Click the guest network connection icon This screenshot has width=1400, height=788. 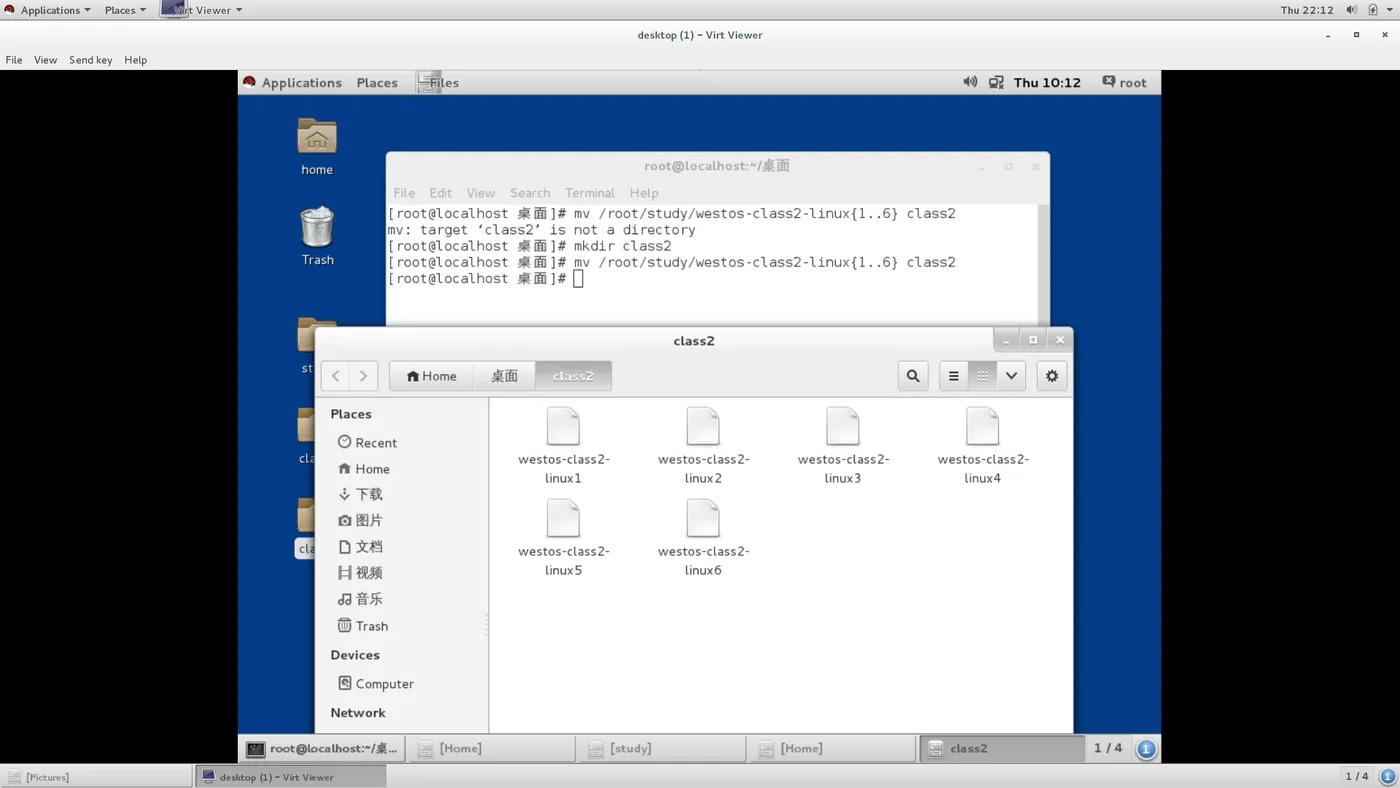coord(996,82)
